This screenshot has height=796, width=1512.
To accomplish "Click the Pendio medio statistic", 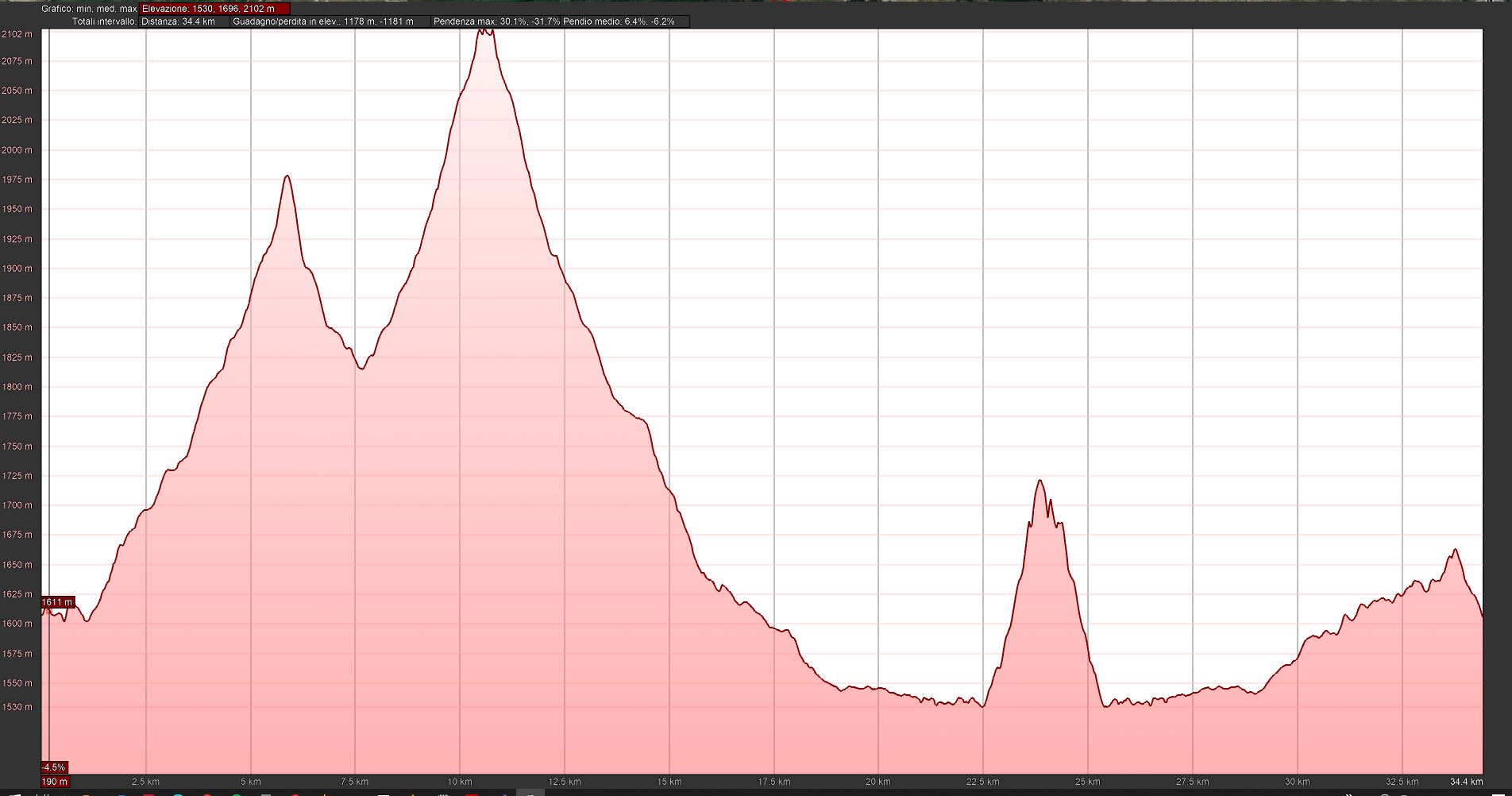I will (x=619, y=21).
